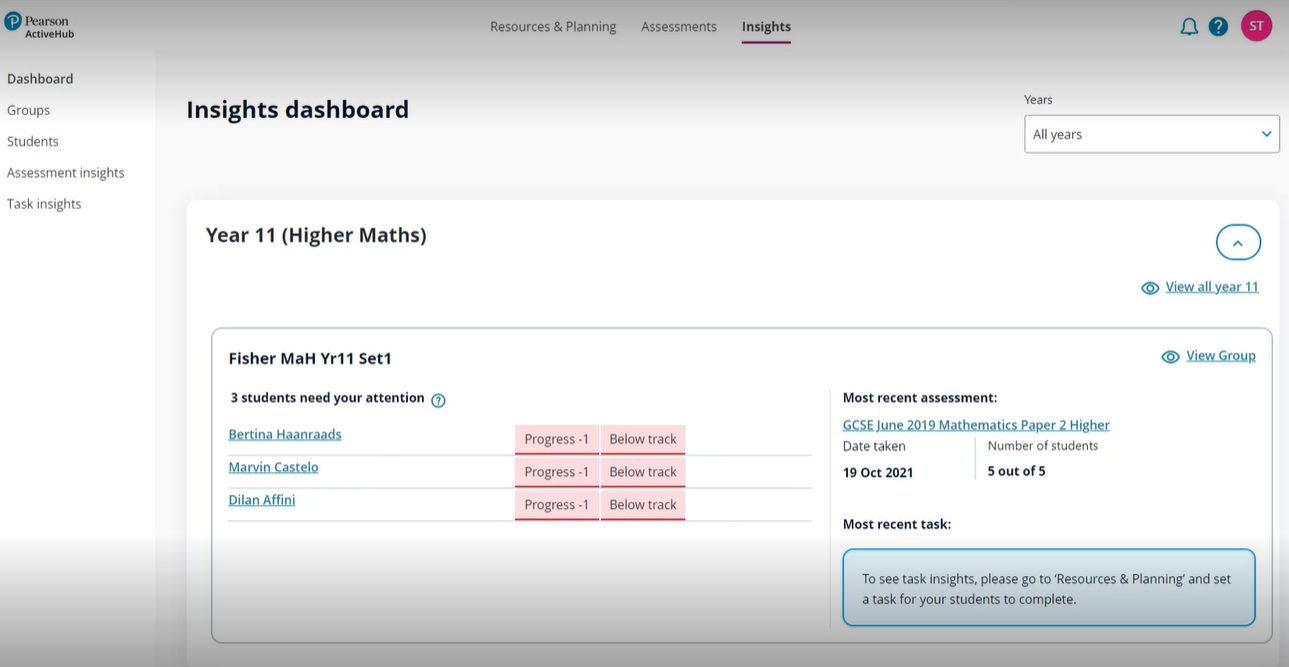This screenshot has width=1289, height=667.
Task: Open Marvin Castelo's profile
Action: [x=273, y=467]
